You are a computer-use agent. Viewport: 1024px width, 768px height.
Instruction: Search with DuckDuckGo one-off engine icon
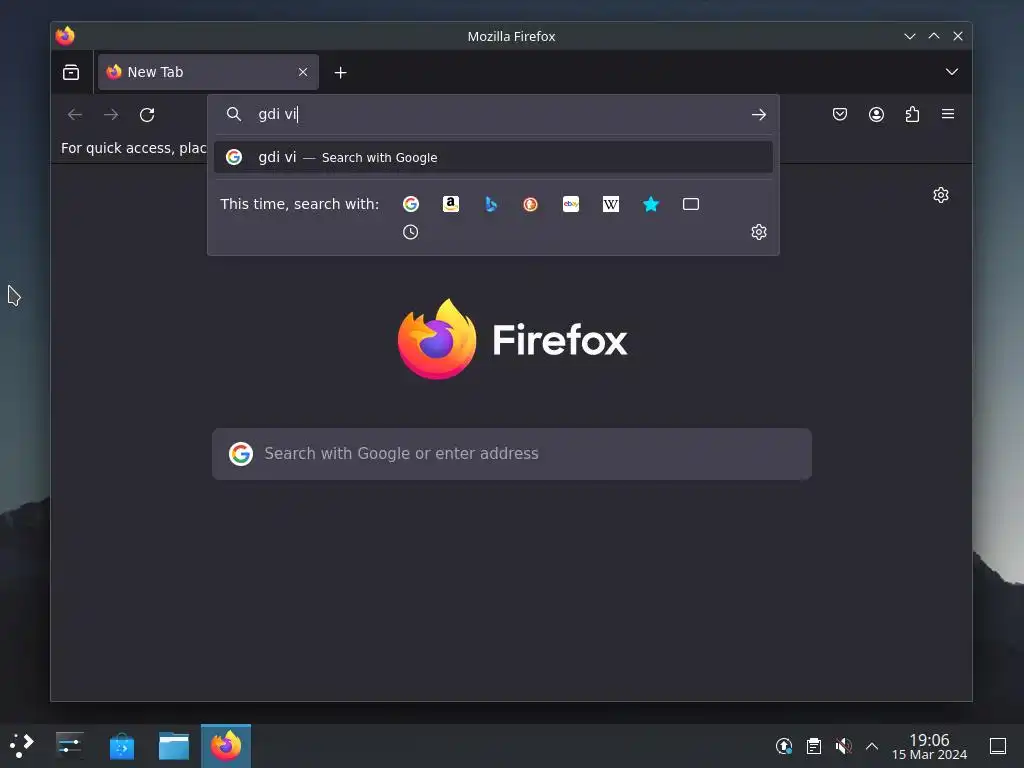[530, 204]
